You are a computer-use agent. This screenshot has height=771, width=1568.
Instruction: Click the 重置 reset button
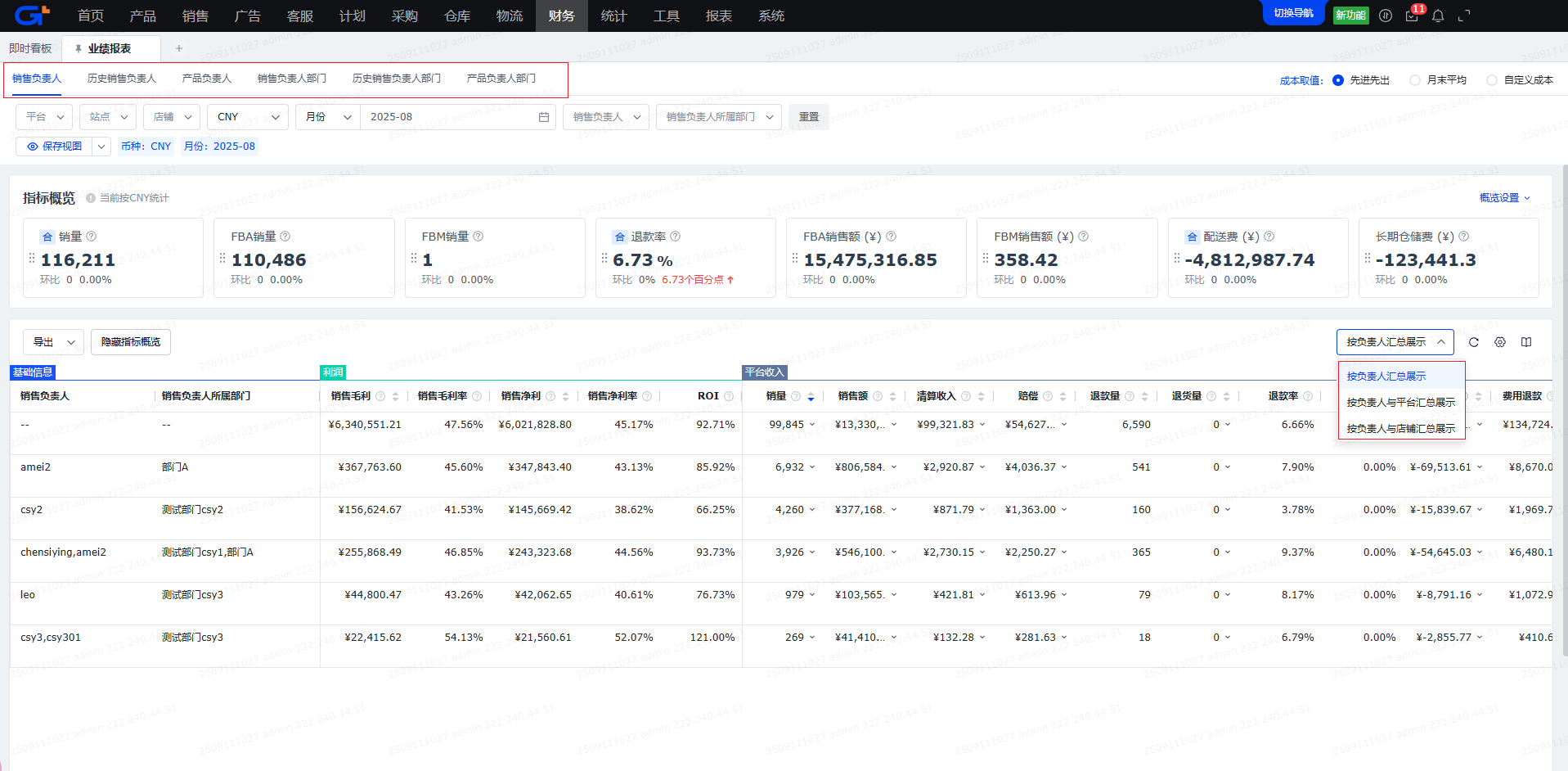coord(809,117)
